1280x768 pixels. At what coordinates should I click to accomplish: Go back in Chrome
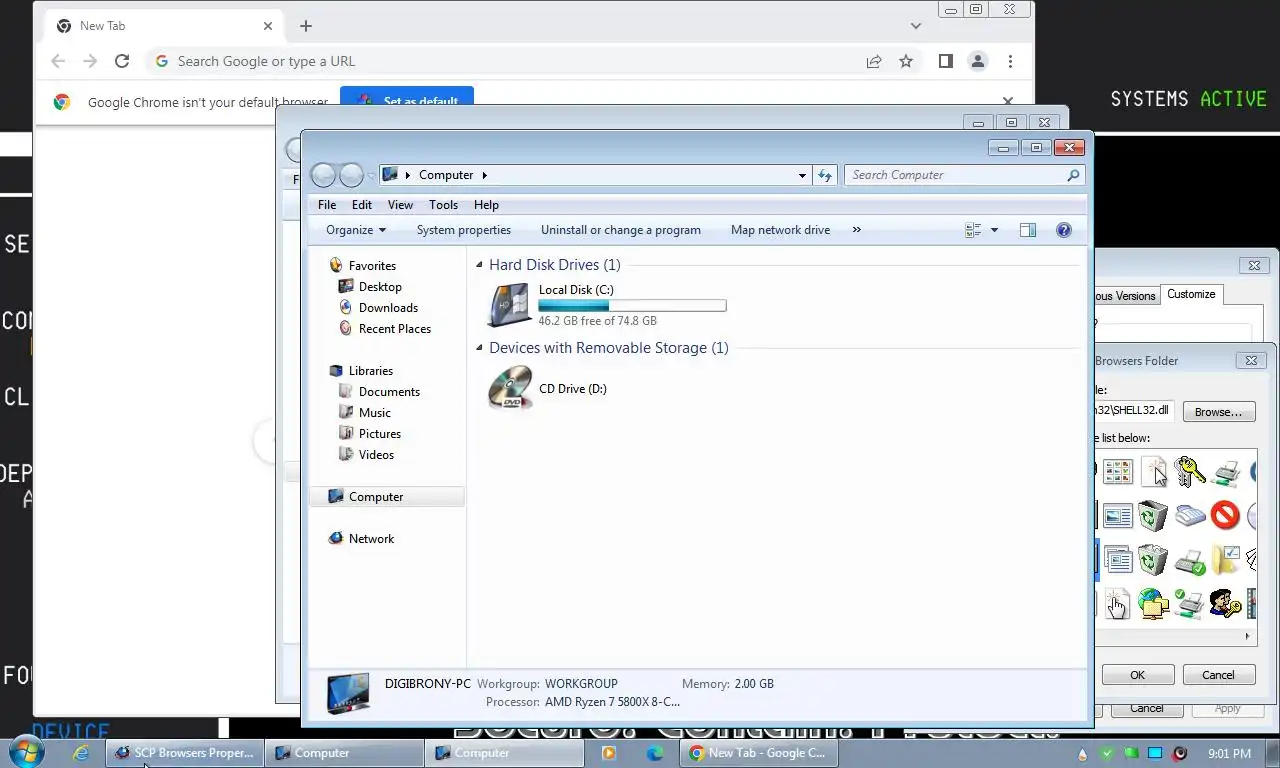click(58, 61)
